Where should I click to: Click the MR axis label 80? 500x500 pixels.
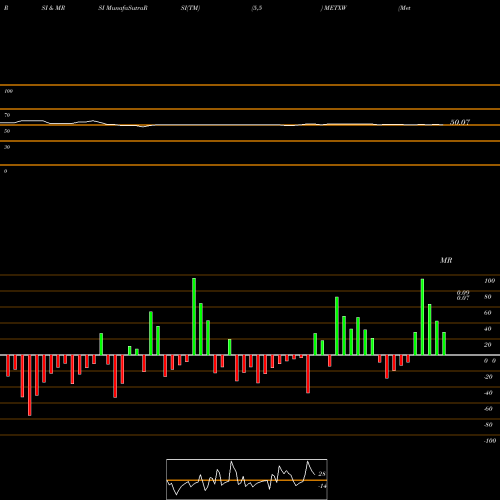488,297
